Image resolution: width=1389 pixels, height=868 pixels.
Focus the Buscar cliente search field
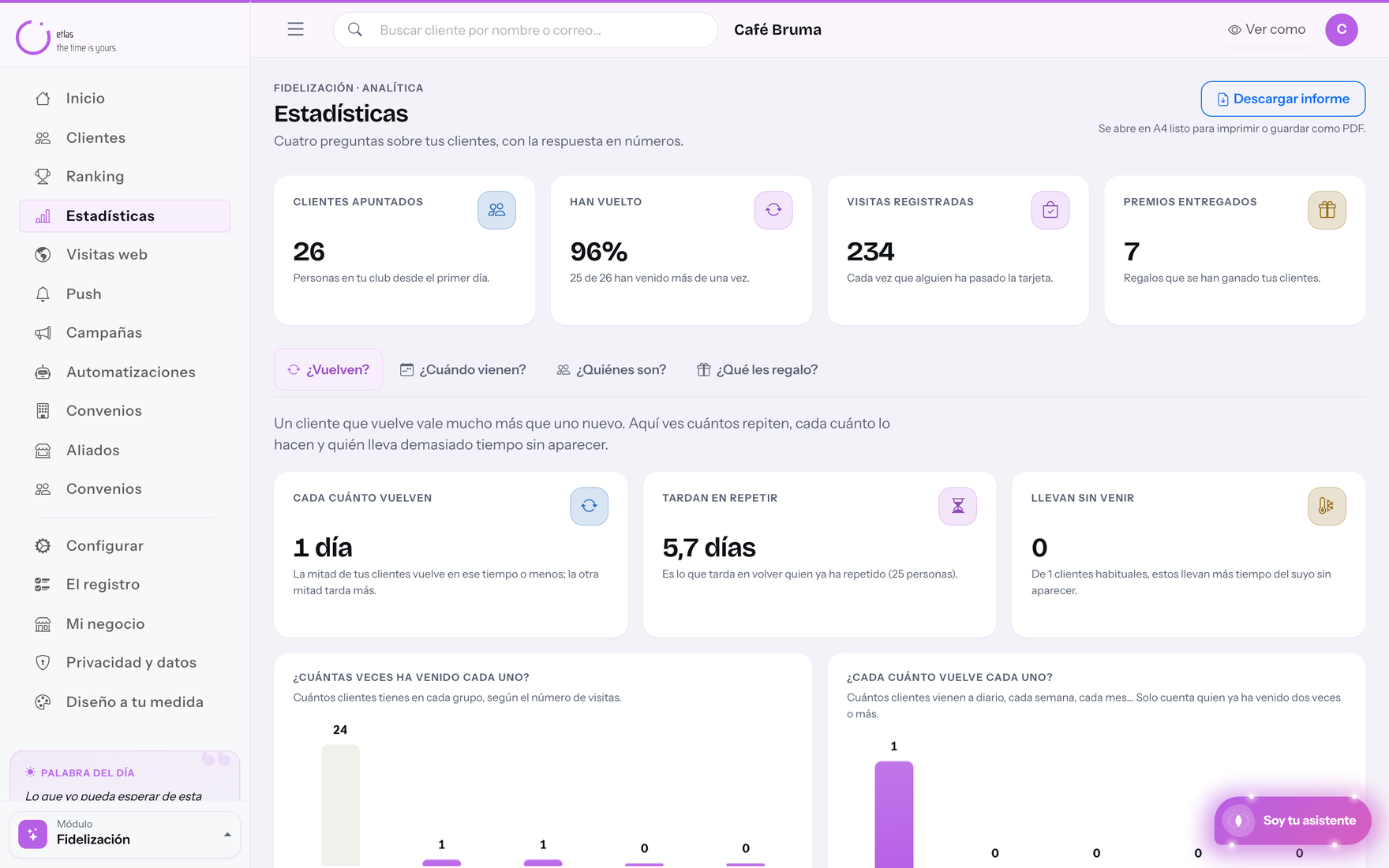[526, 29]
